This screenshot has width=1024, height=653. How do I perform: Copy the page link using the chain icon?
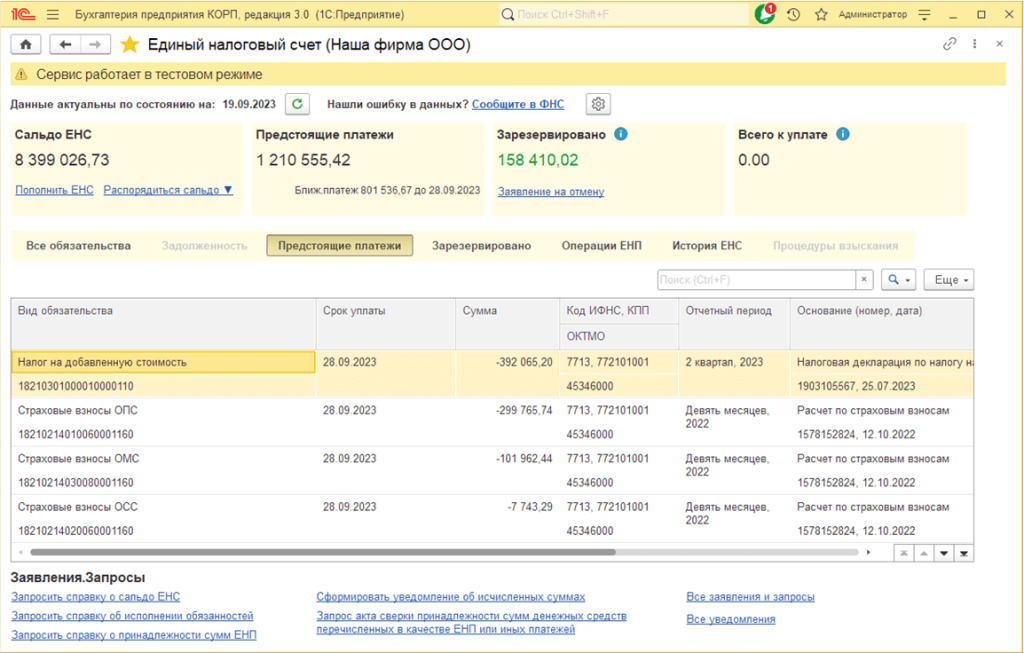tap(949, 45)
